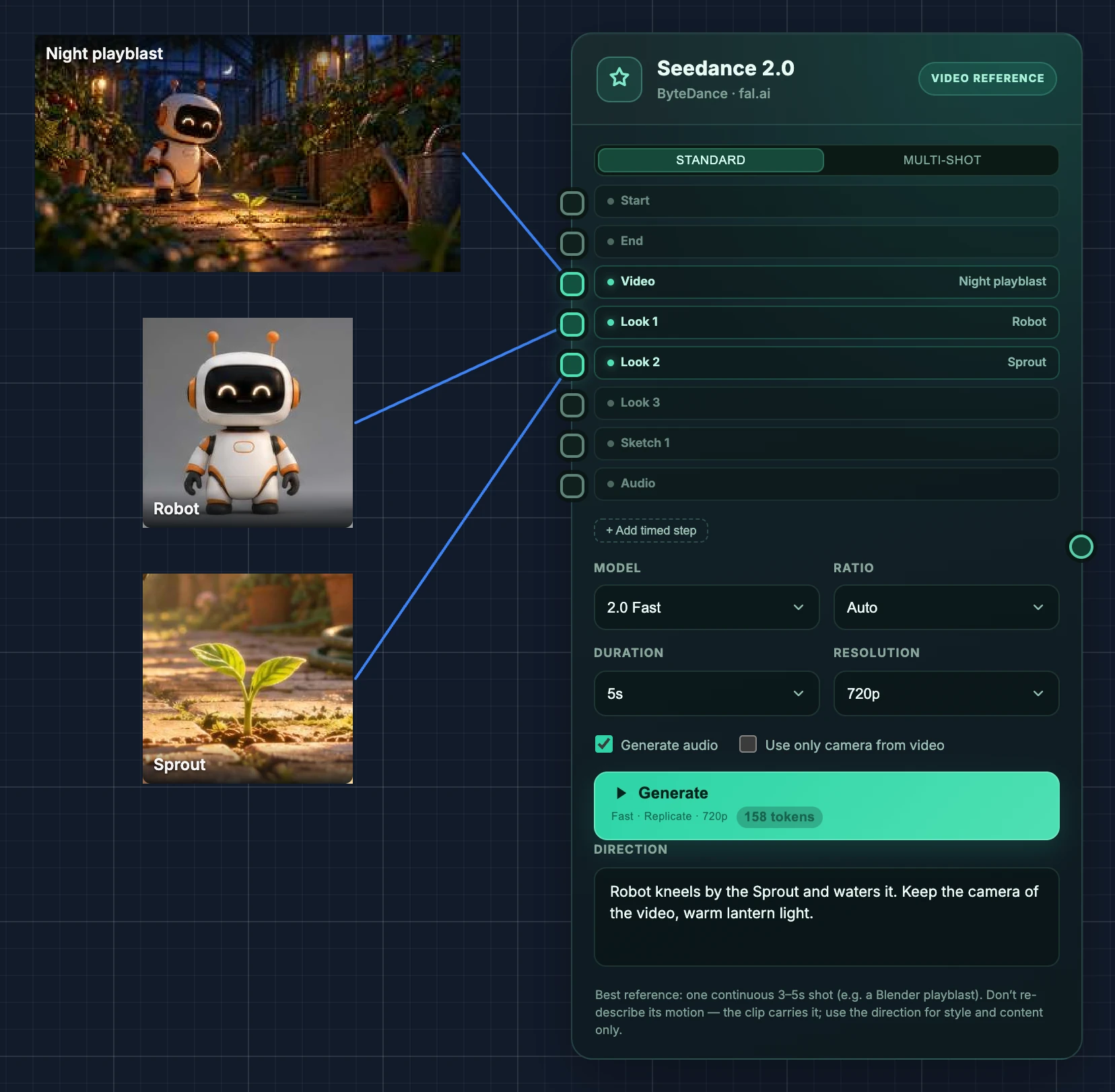The width and height of the screenshot is (1115, 1092).
Task: Click the Look 2 input port socket
Action: pyautogui.click(x=572, y=364)
